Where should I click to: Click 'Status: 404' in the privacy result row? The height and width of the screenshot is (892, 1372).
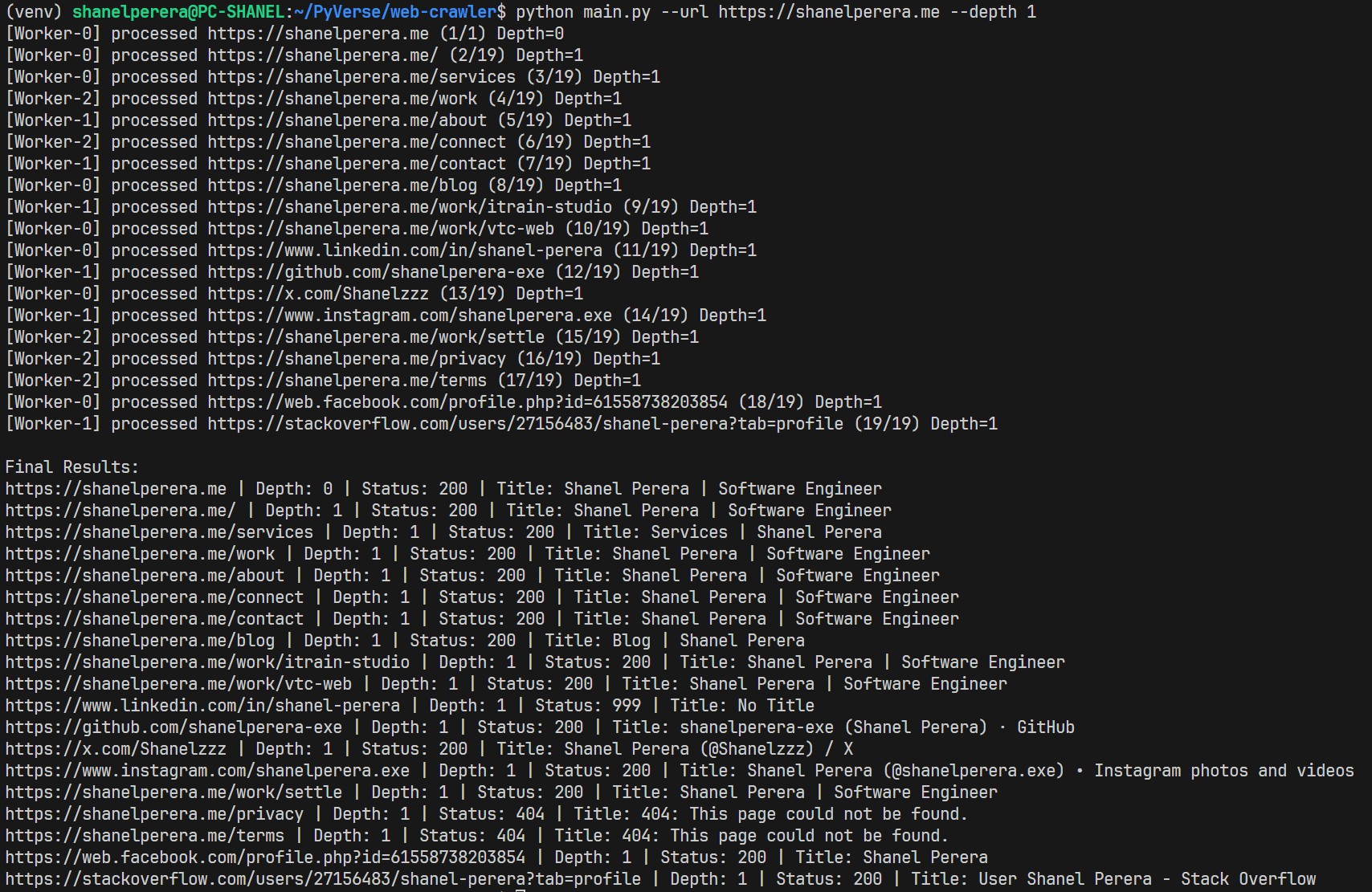tap(492, 814)
